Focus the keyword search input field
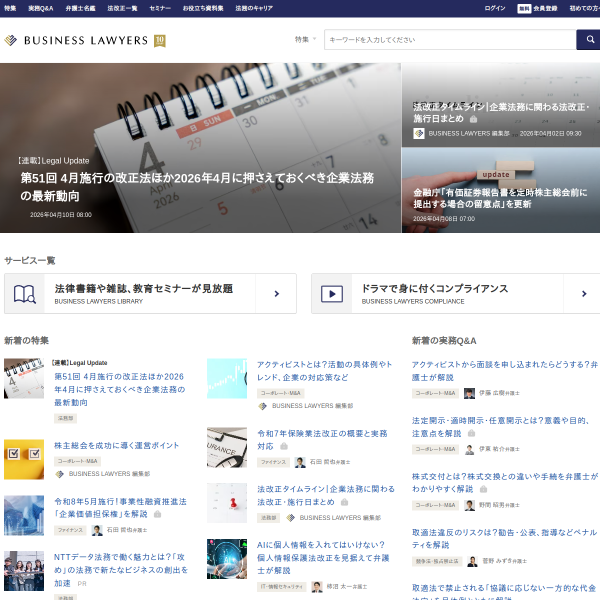This screenshot has width=600, height=600. point(450,39)
